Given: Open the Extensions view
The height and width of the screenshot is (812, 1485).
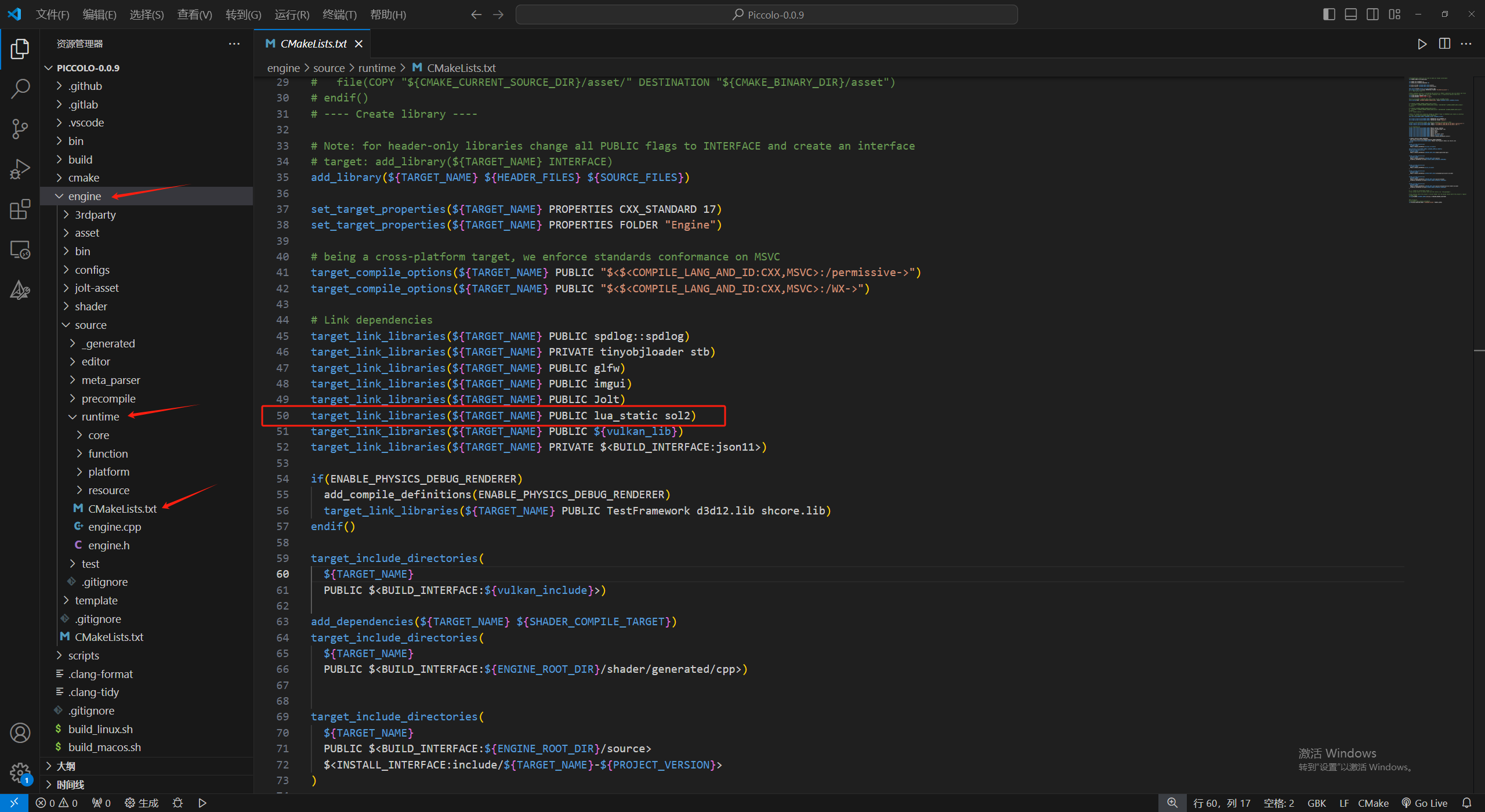Looking at the screenshot, I should [x=20, y=209].
